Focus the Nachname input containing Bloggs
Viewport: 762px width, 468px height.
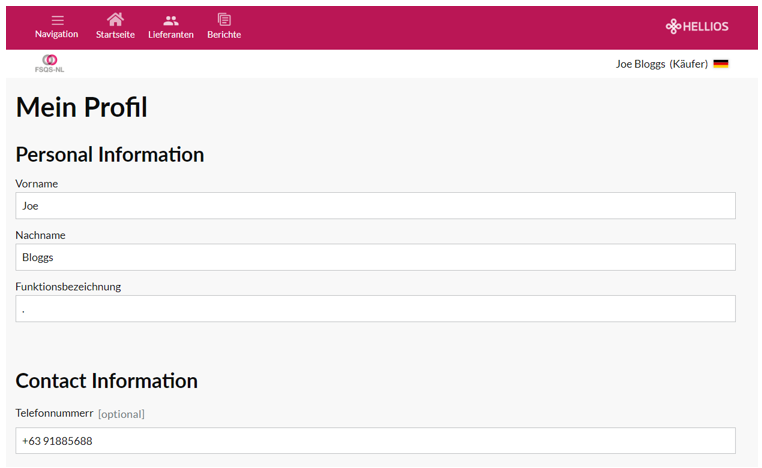[375, 257]
